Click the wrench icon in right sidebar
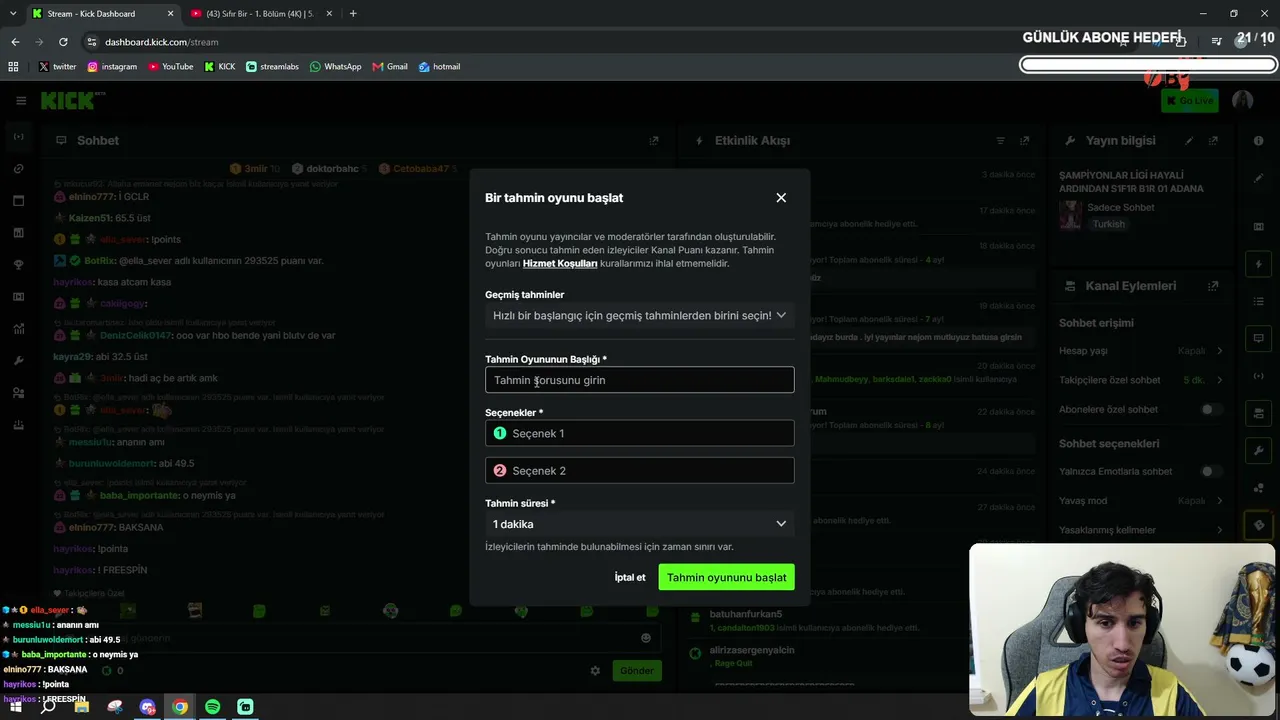The height and width of the screenshot is (720, 1280). point(1259,451)
